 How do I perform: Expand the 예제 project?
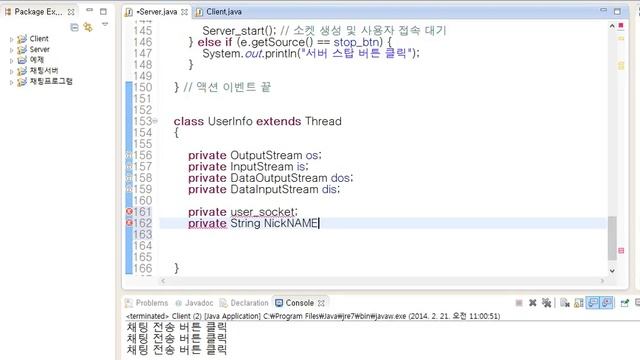11,61
